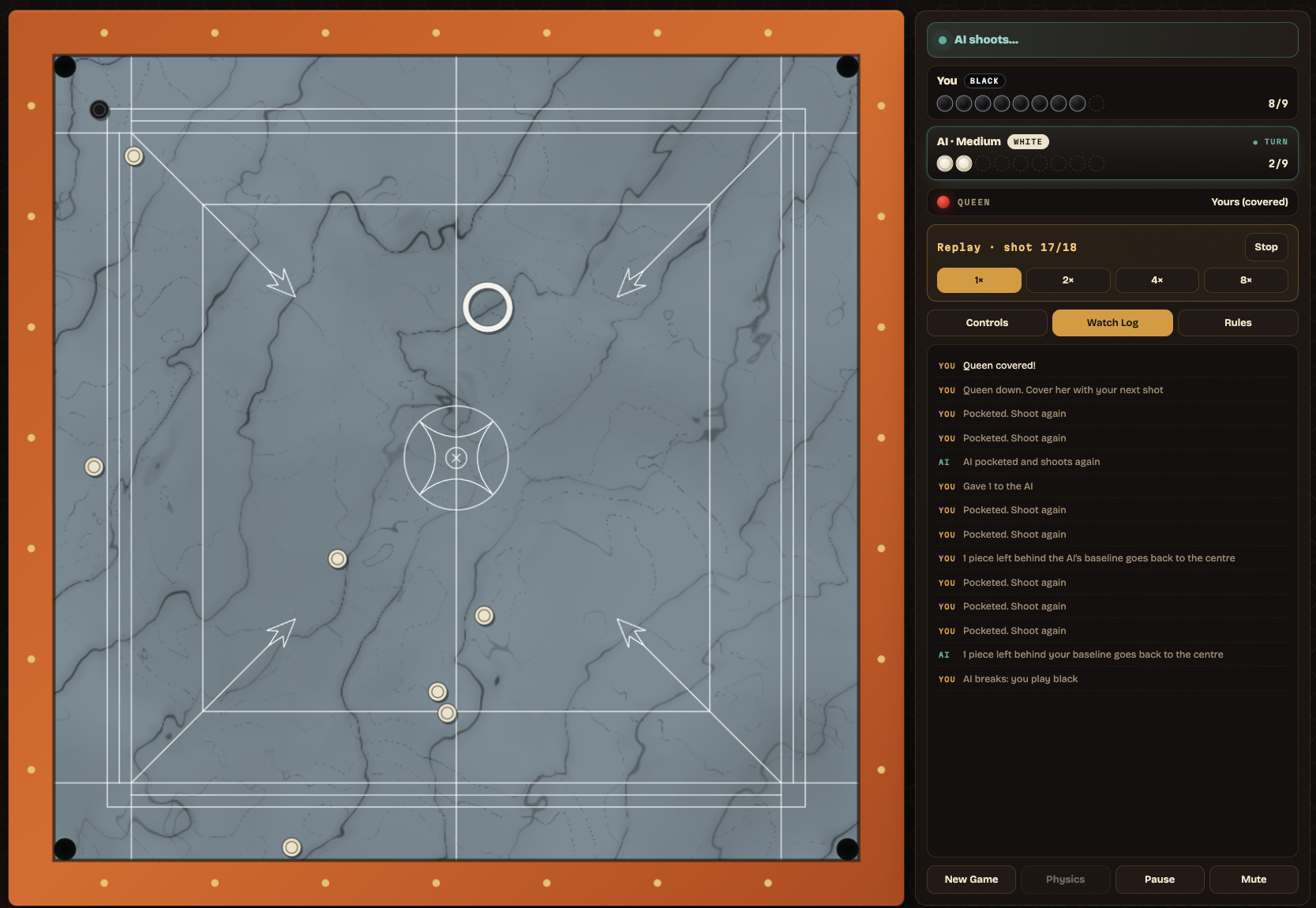Viewport: 1316px width, 908px height.
Task: Click the first black pocketed piece counter
Action: (x=945, y=103)
